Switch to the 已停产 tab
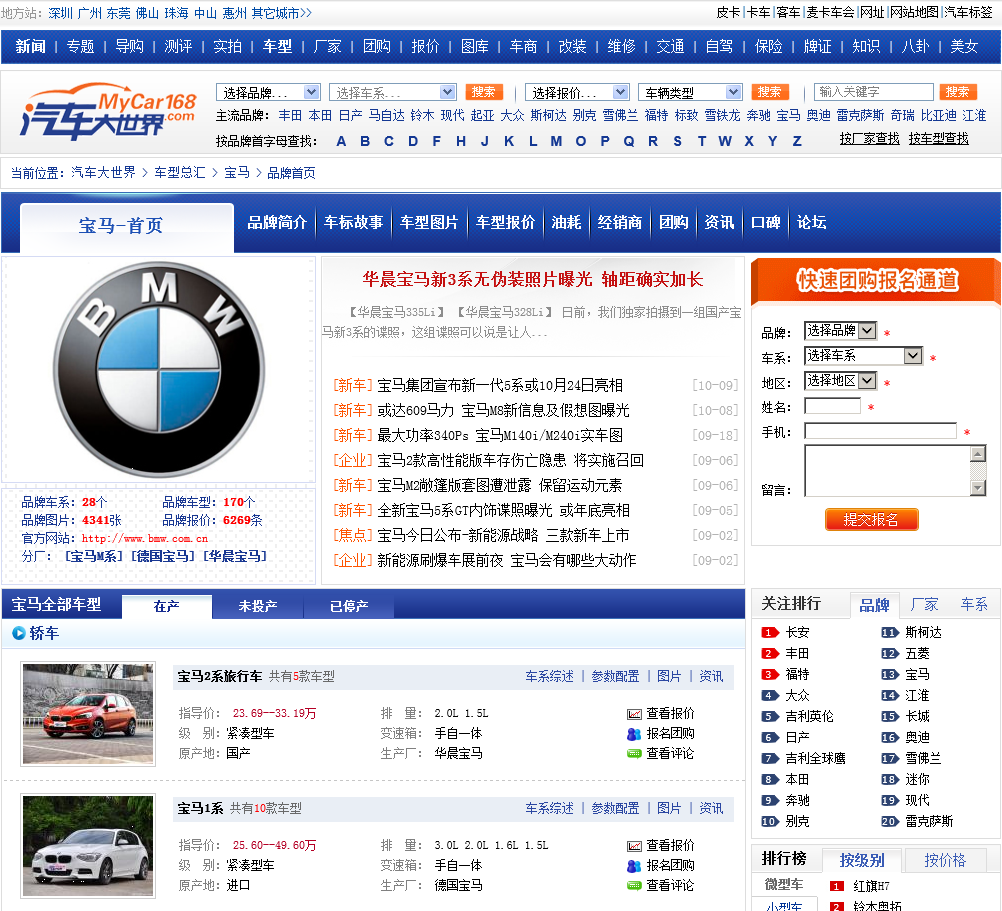This screenshot has height=911, width=1002. (x=349, y=606)
